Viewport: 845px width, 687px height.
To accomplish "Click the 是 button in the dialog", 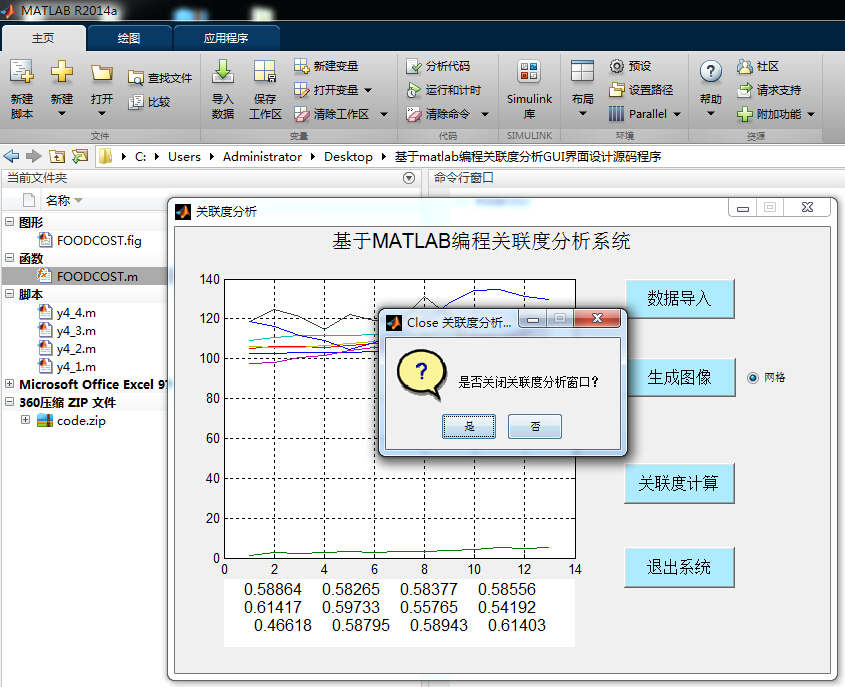I will (469, 426).
